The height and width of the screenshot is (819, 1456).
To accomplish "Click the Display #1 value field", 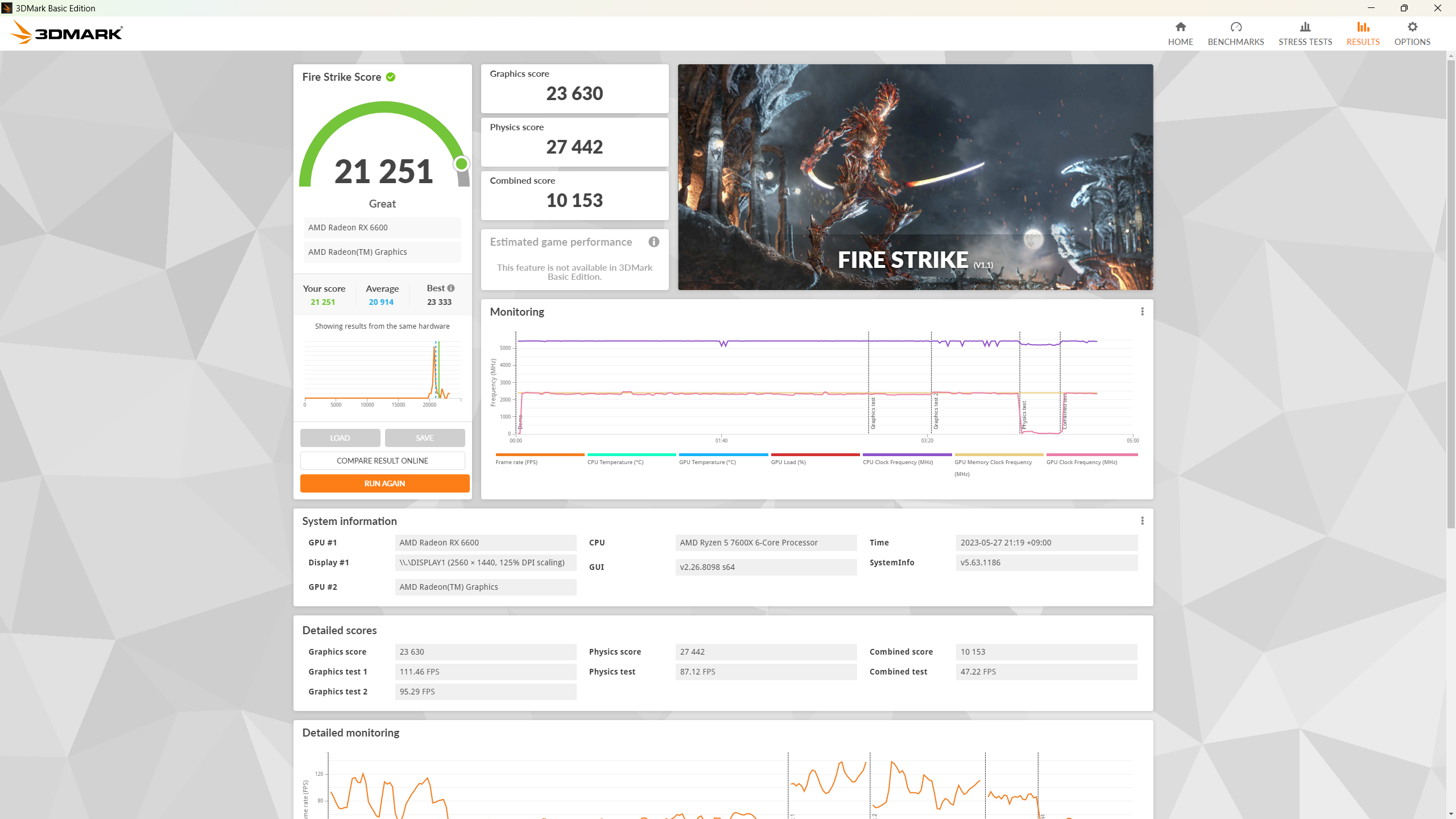I will [x=486, y=562].
